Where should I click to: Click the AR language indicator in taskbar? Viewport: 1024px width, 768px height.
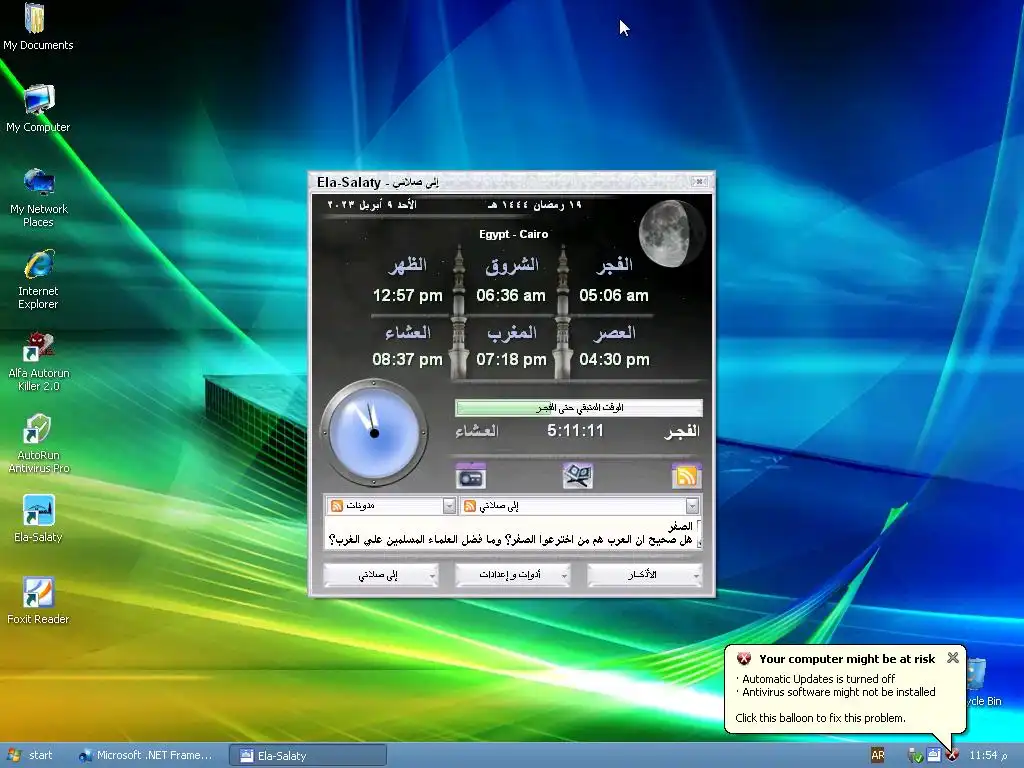878,755
